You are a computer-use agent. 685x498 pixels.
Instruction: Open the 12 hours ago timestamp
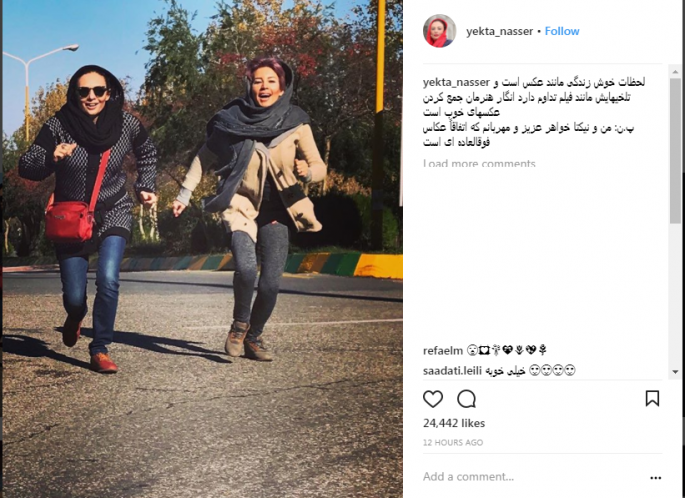coord(453,443)
